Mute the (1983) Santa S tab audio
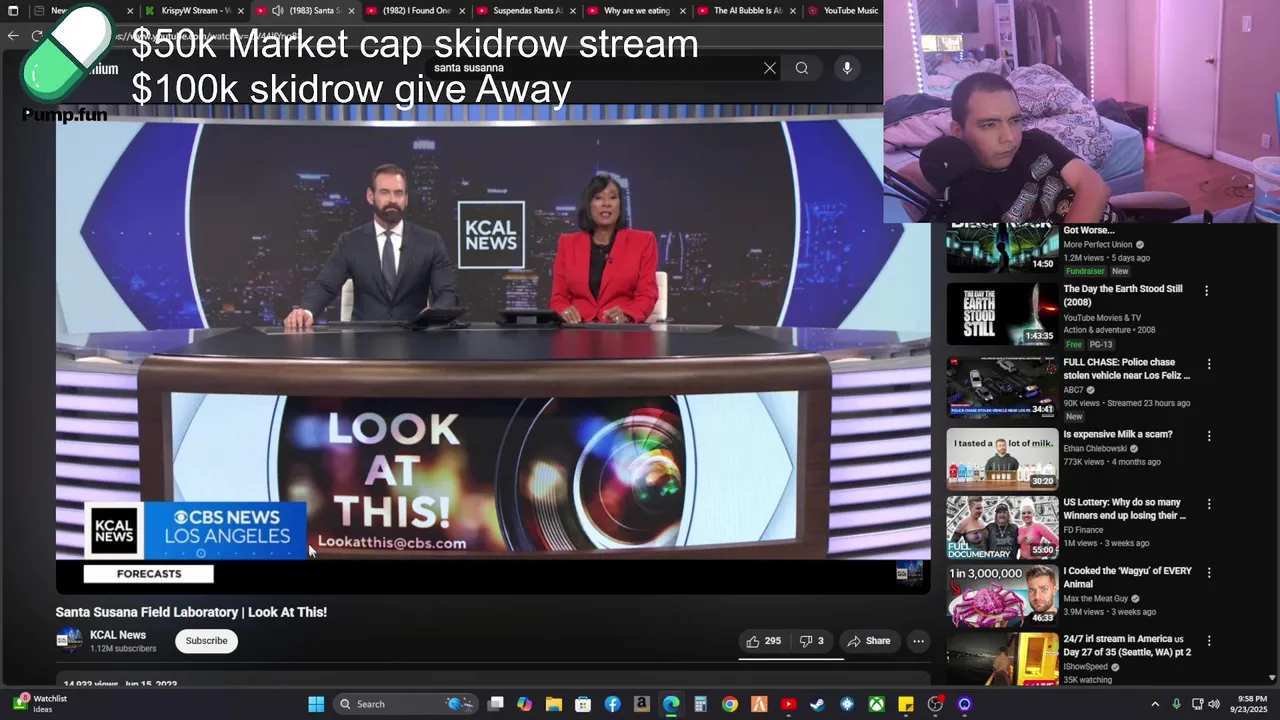The image size is (1280, 720). click(x=277, y=11)
